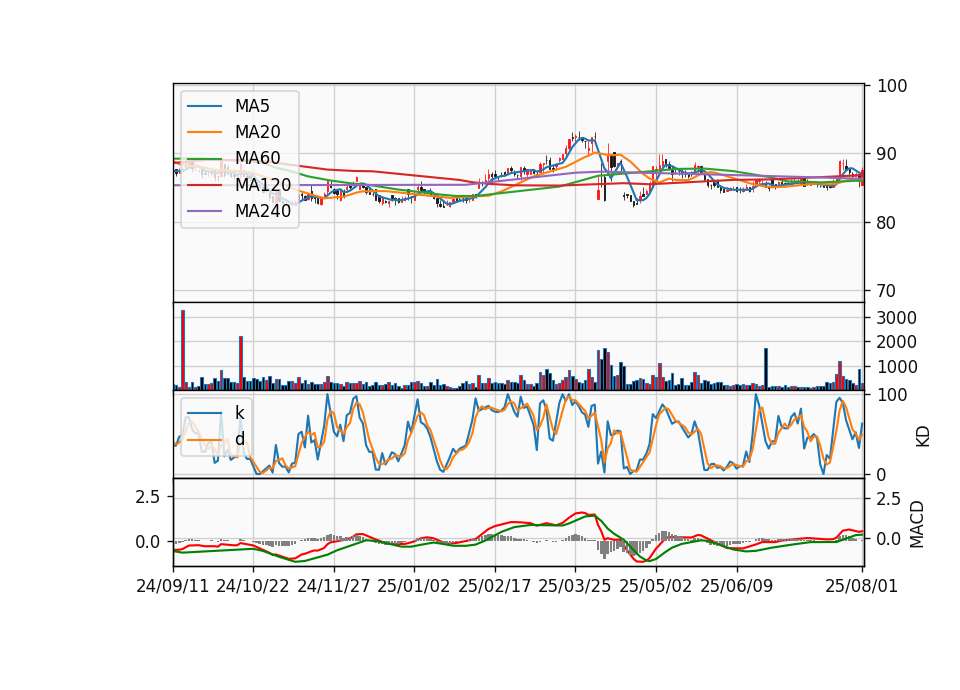Viewport: 960px width, 690px height.
Task: Click the 25/03/25 date label
Action: [574, 586]
